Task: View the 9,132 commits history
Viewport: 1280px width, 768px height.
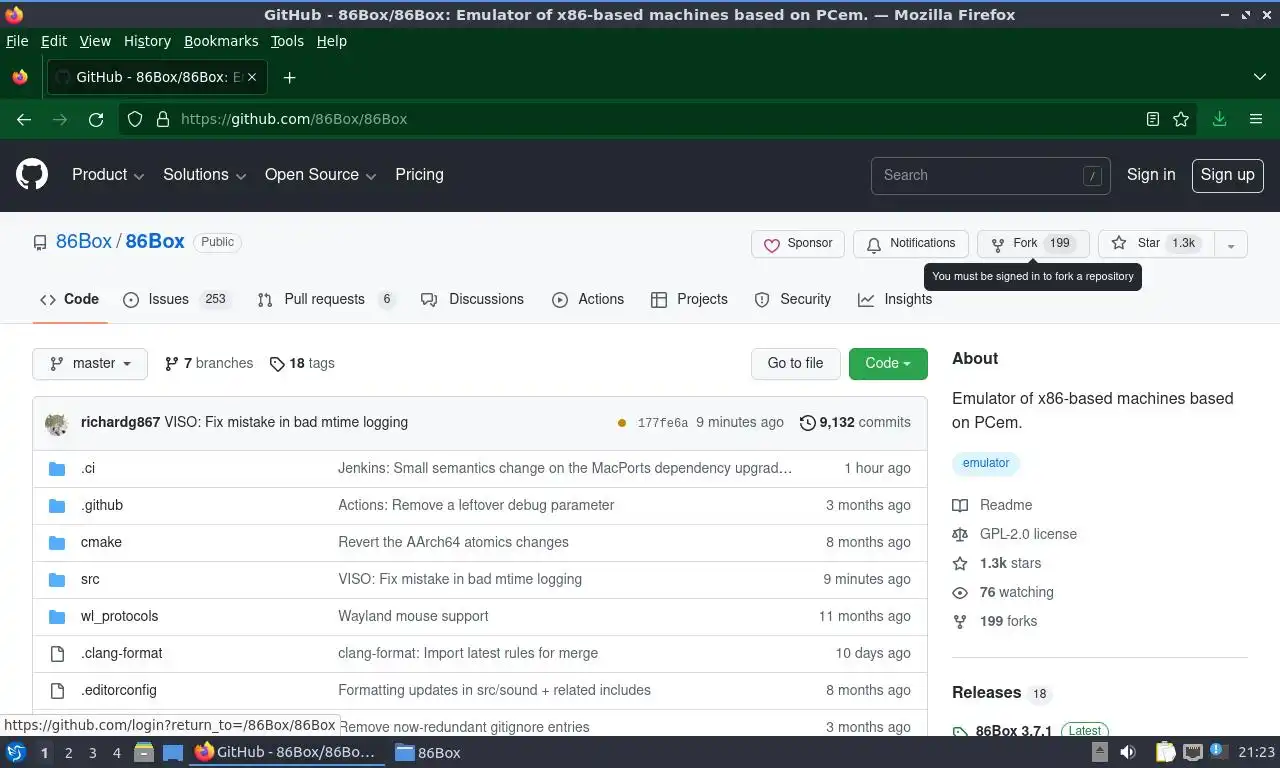Action: pyautogui.click(x=856, y=423)
